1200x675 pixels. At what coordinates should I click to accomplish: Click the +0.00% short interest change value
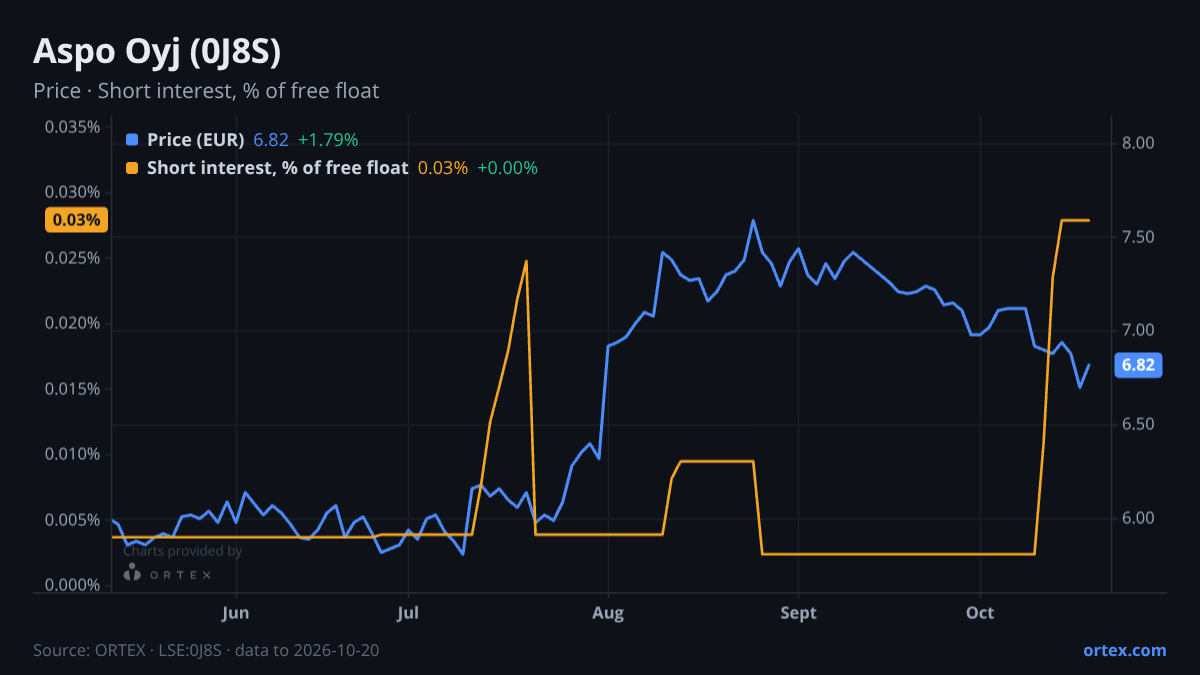(507, 168)
